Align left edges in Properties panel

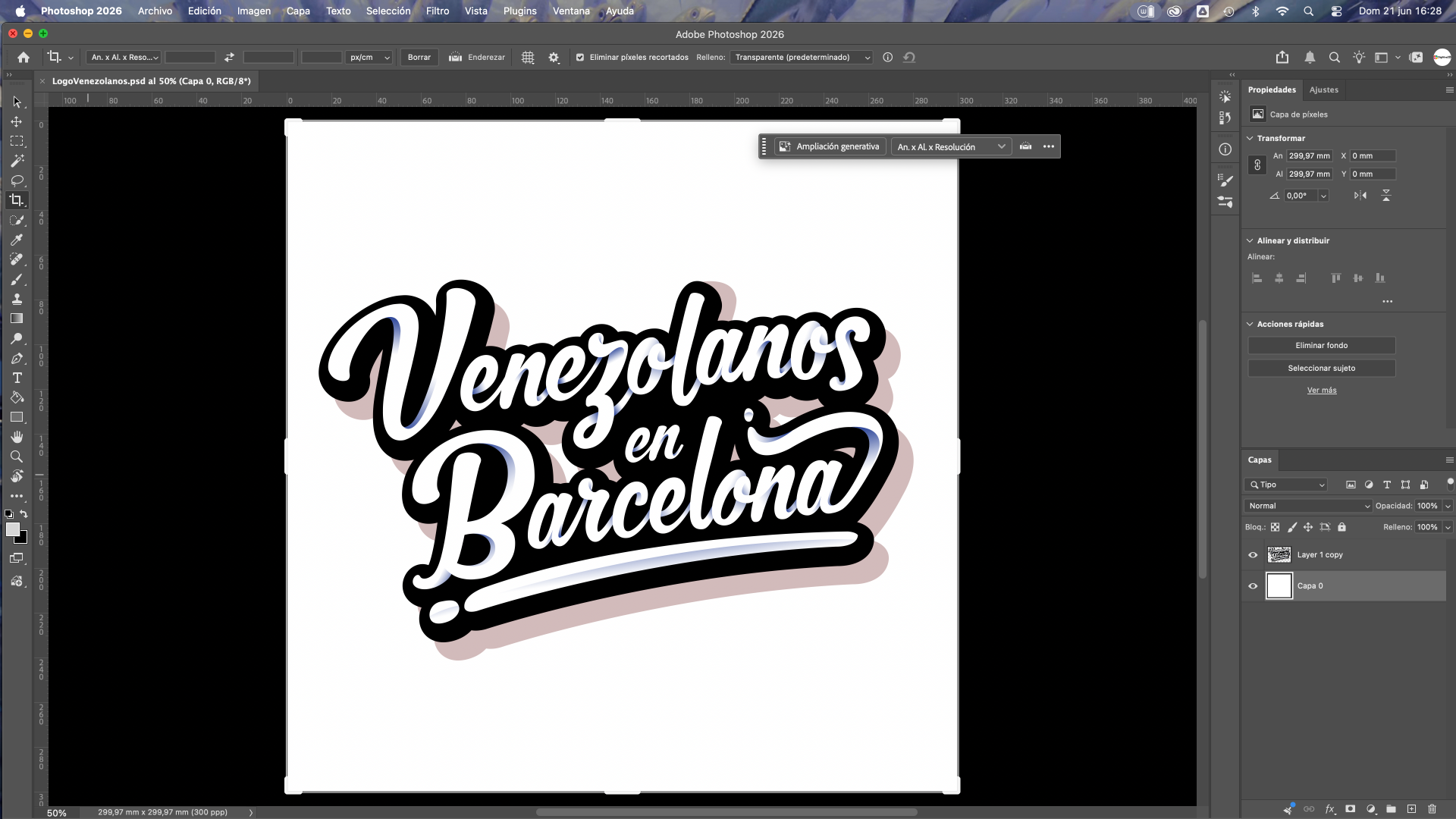[1257, 278]
